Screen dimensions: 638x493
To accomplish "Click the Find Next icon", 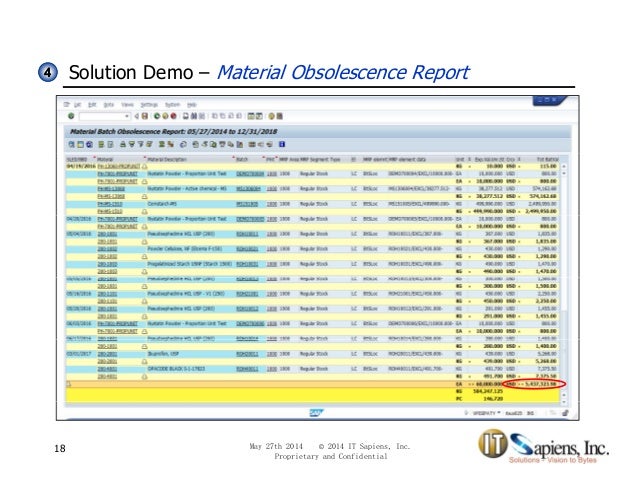I will click(202, 116).
